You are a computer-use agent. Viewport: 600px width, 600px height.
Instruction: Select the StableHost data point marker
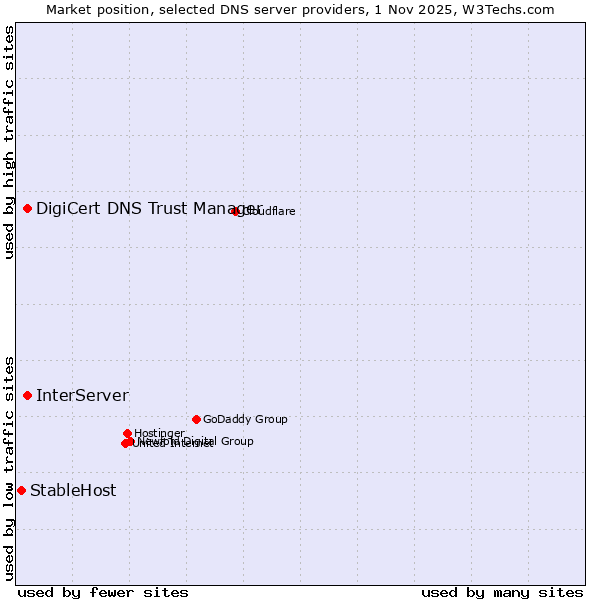point(22,490)
